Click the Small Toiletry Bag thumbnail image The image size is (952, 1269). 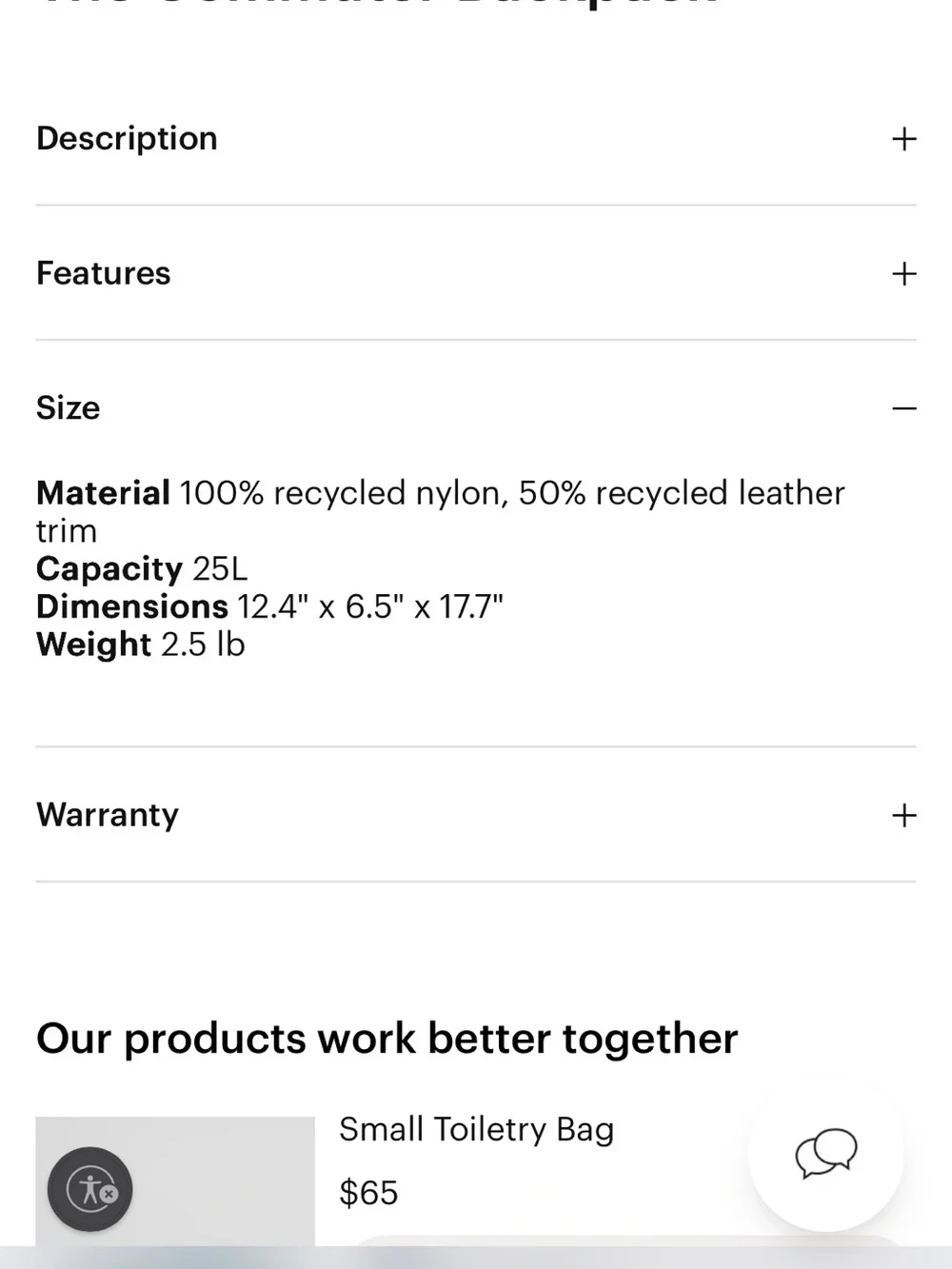(175, 1181)
